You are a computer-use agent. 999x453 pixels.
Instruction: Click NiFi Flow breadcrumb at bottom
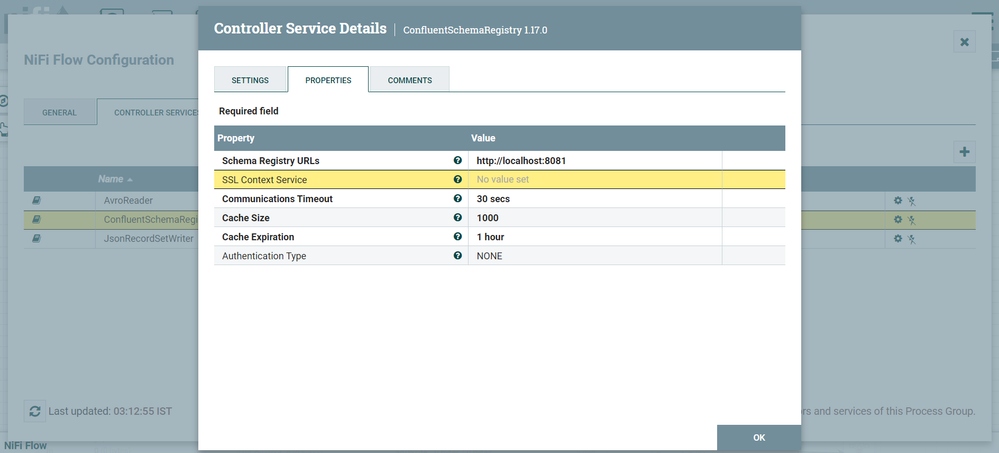coord(26,445)
